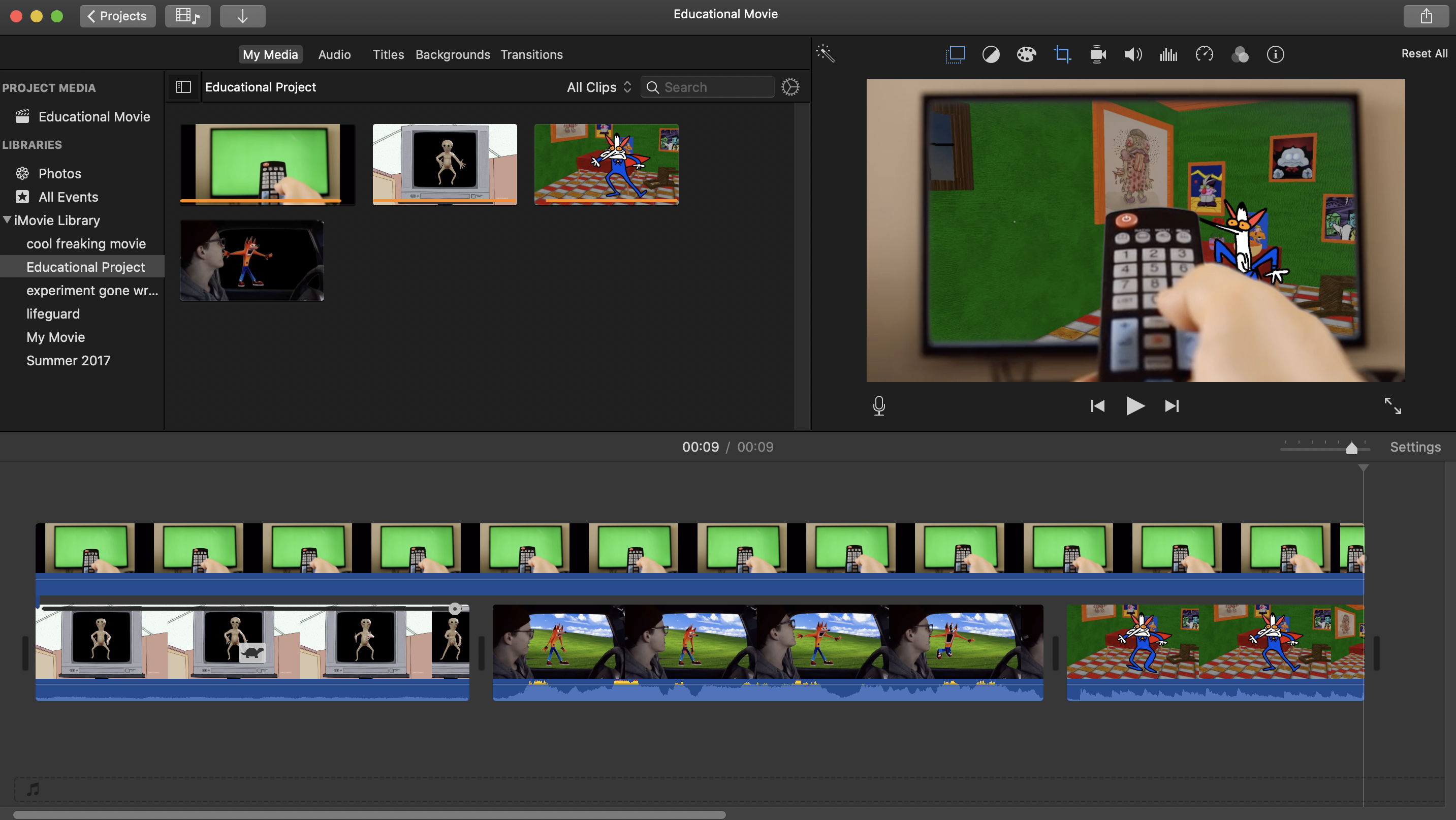Screen dimensions: 1456x820
Task: Open the Volume adjustment tool
Action: [1133, 54]
